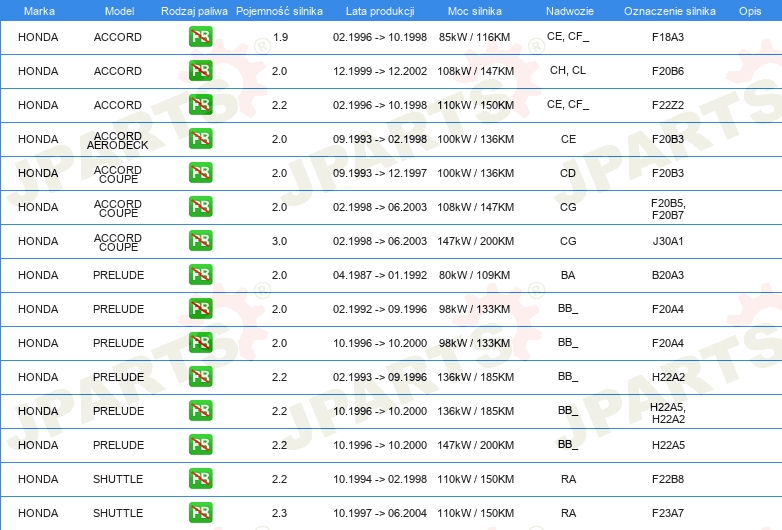Image resolution: width=782 pixels, height=530 pixels.
Task: Click the Nadwozie column header
Action: 570,11
